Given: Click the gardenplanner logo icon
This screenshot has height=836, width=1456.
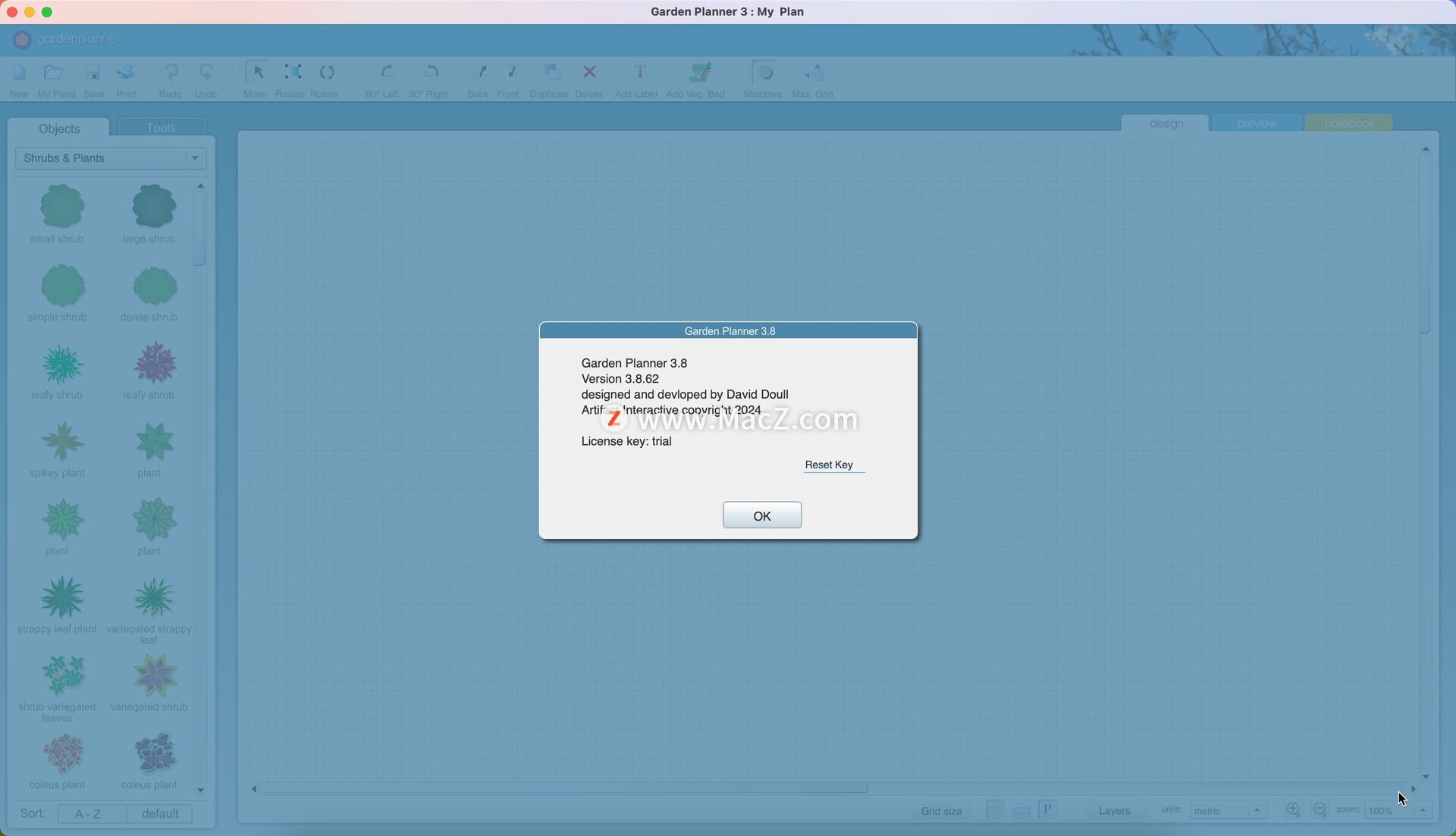Looking at the screenshot, I should click(22, 39).
